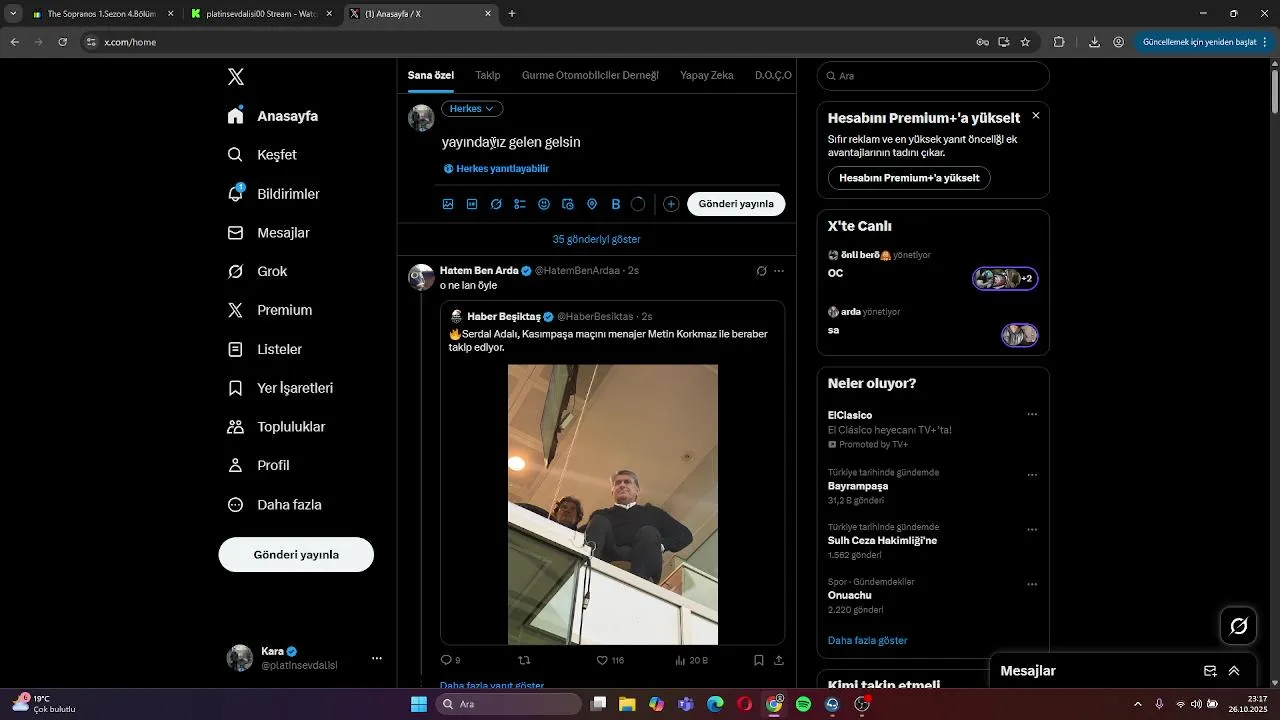The width and height of the screenshot is (1280, 720).
Task: Open floating Grok button
Action: [1238, 626]
